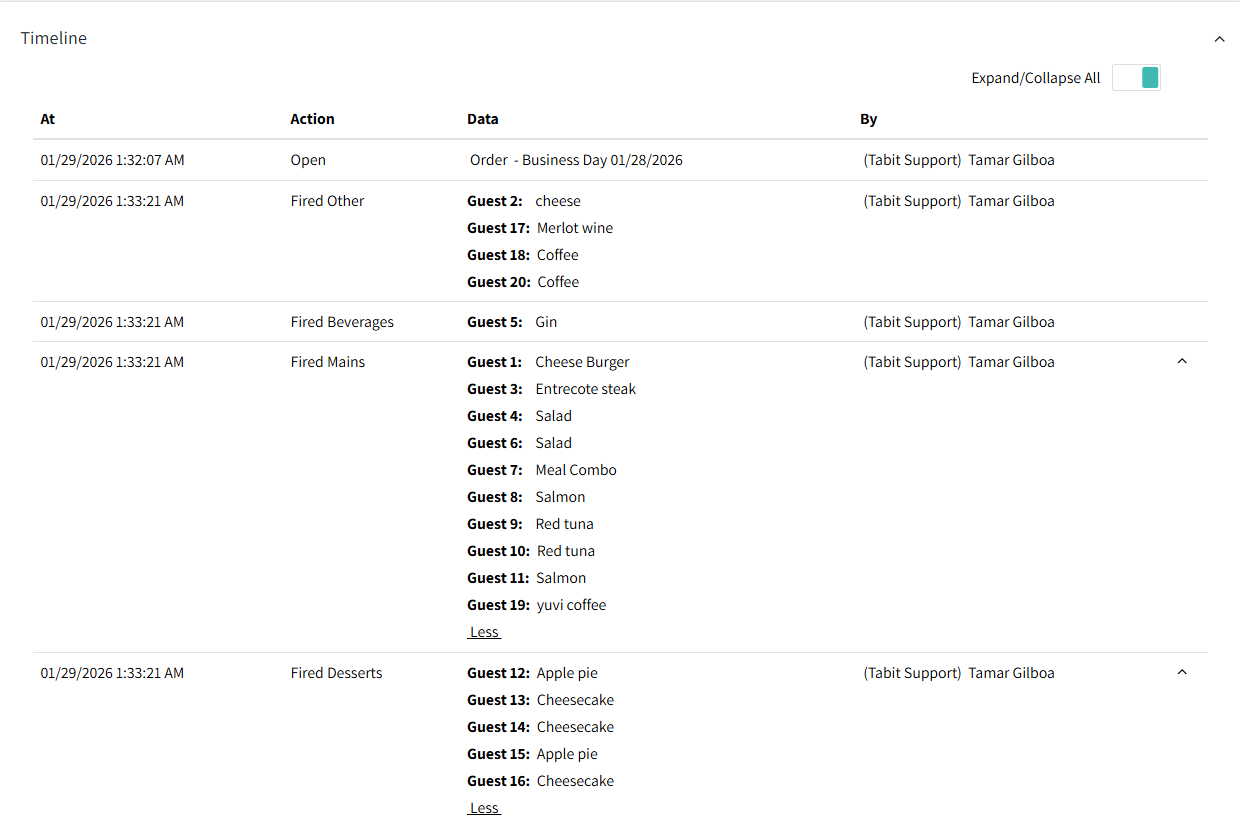The width and height of the screenshot is (1240, 823).
Task: Click the Order Business Day 01/28/2026 text
Action: pyautogui.click(x=576, y=160)
